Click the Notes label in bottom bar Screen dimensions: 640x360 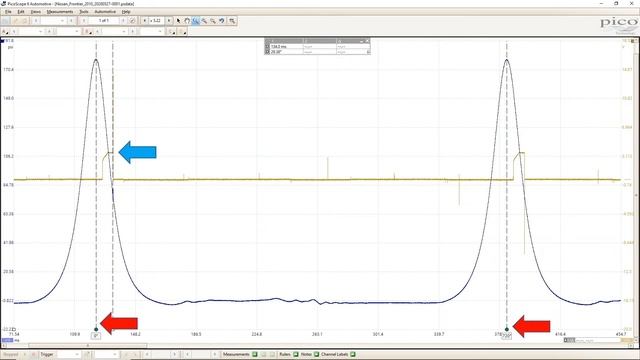click(306, 354)
